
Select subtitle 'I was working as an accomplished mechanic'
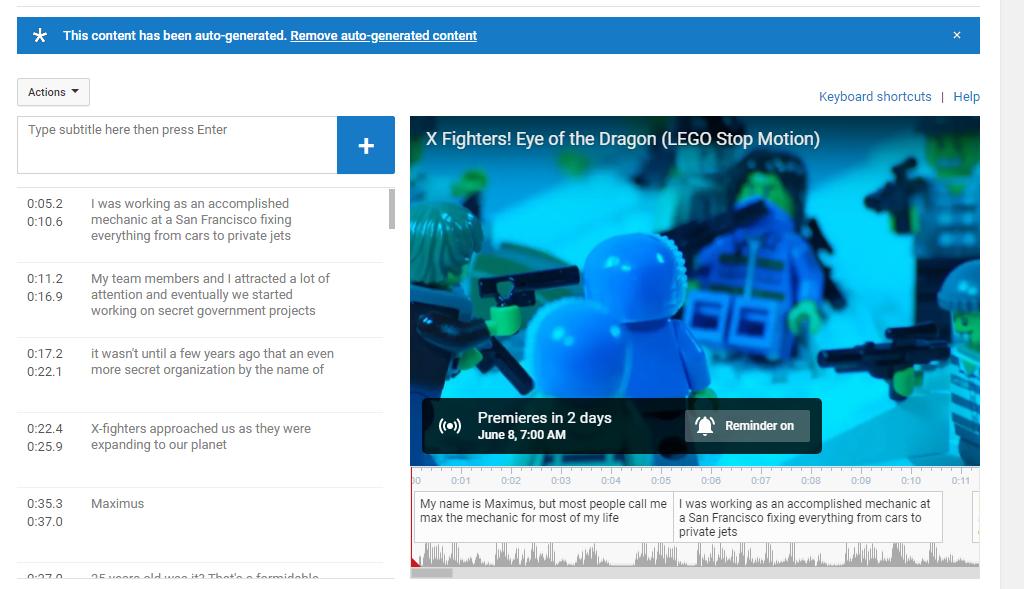tap(191, 219)
